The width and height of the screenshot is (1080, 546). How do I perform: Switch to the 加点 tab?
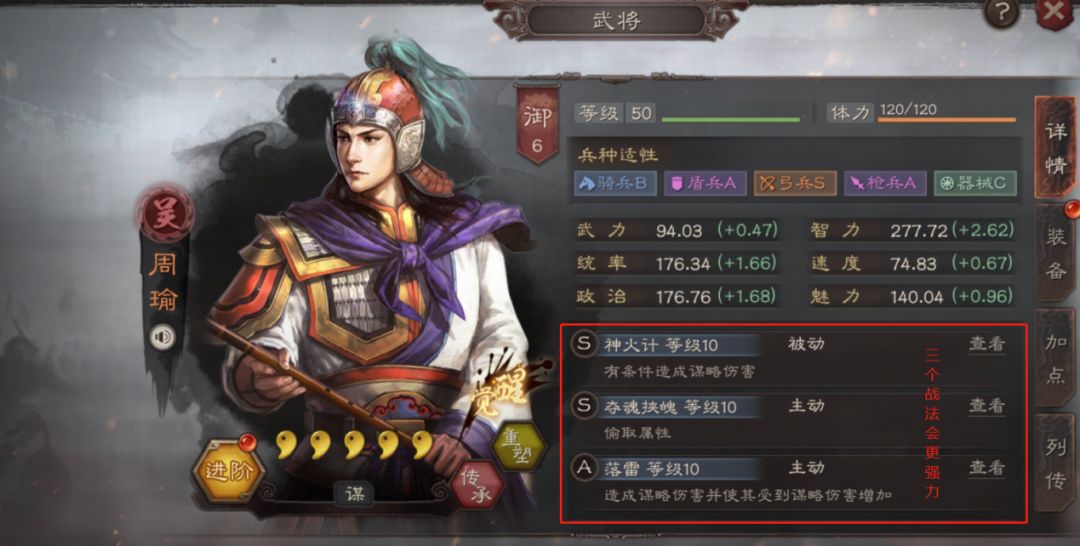click(1056, 359)
